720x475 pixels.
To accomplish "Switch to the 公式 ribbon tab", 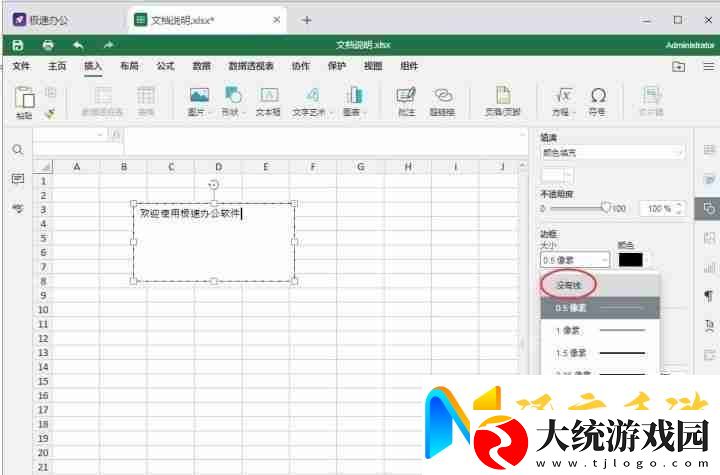I will pyautogui.click(x=165, y=66).
